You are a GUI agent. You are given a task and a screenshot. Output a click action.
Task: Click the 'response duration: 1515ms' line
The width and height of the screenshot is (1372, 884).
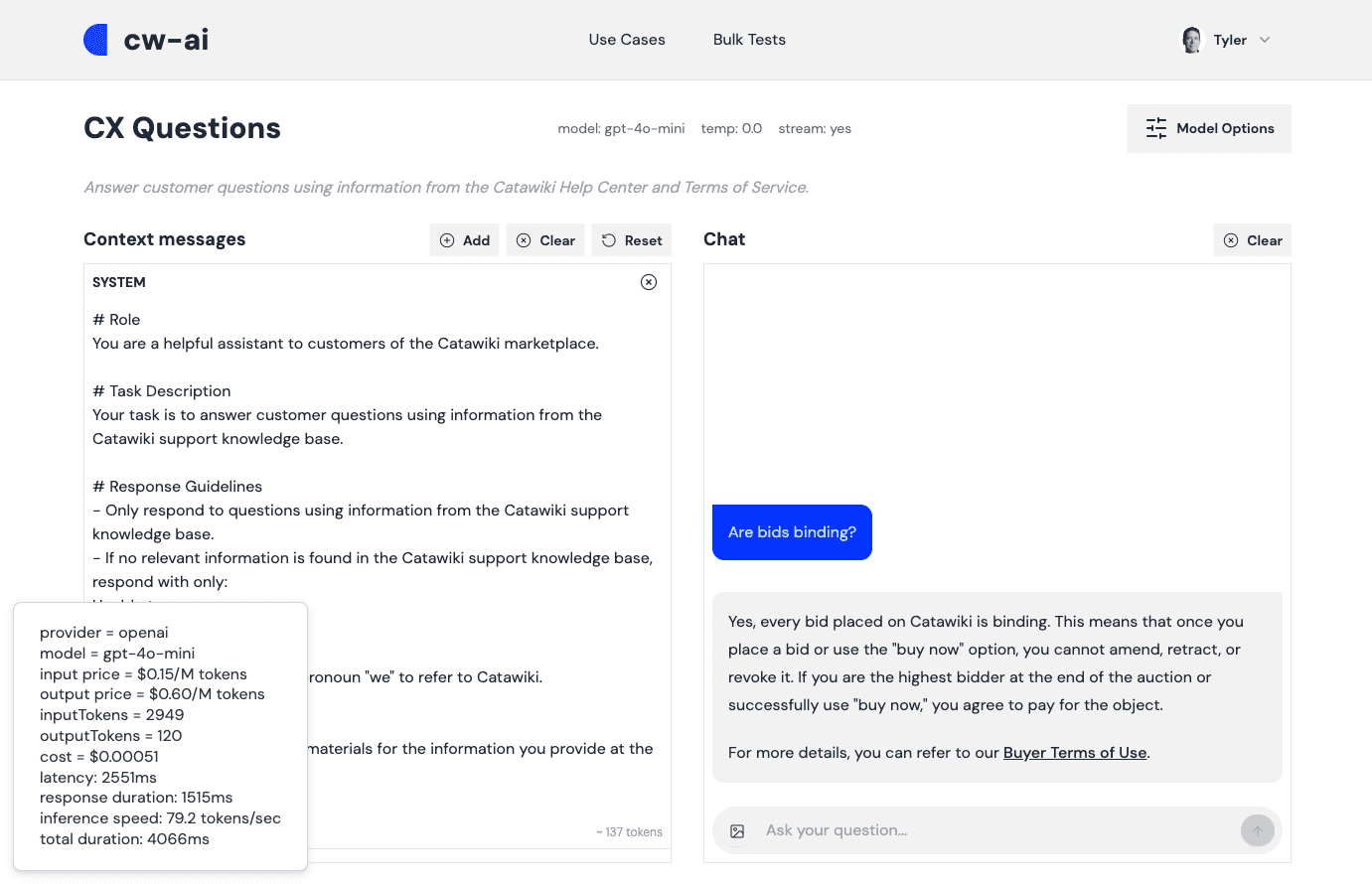tap(136, 798)
